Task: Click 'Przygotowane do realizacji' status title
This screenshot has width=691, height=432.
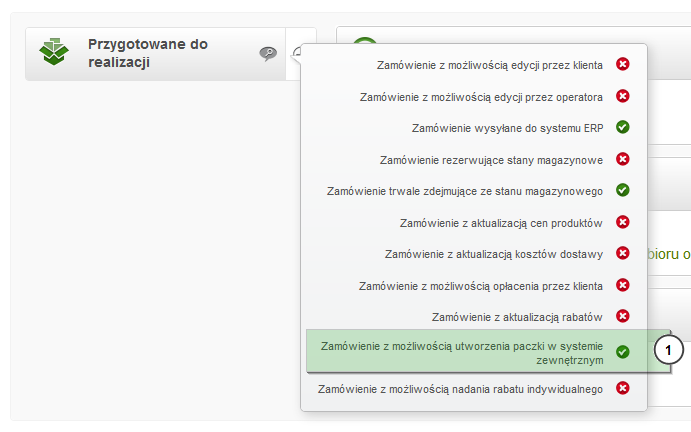Action: pyautogui.click(x=148, y=53)
